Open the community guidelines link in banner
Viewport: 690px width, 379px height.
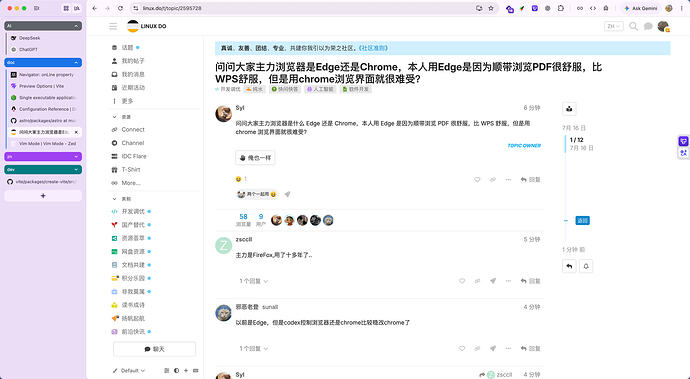click(373, 48)
